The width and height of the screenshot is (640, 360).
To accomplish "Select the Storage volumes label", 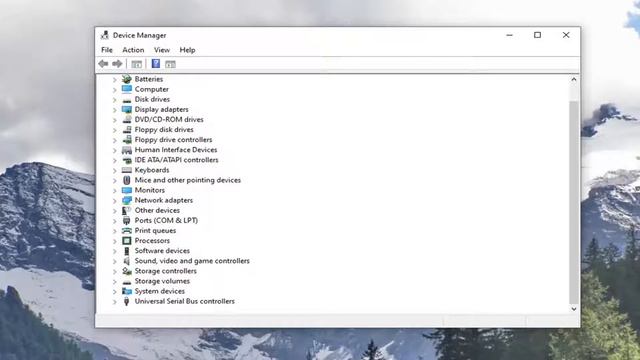I will tap(162, 281).
